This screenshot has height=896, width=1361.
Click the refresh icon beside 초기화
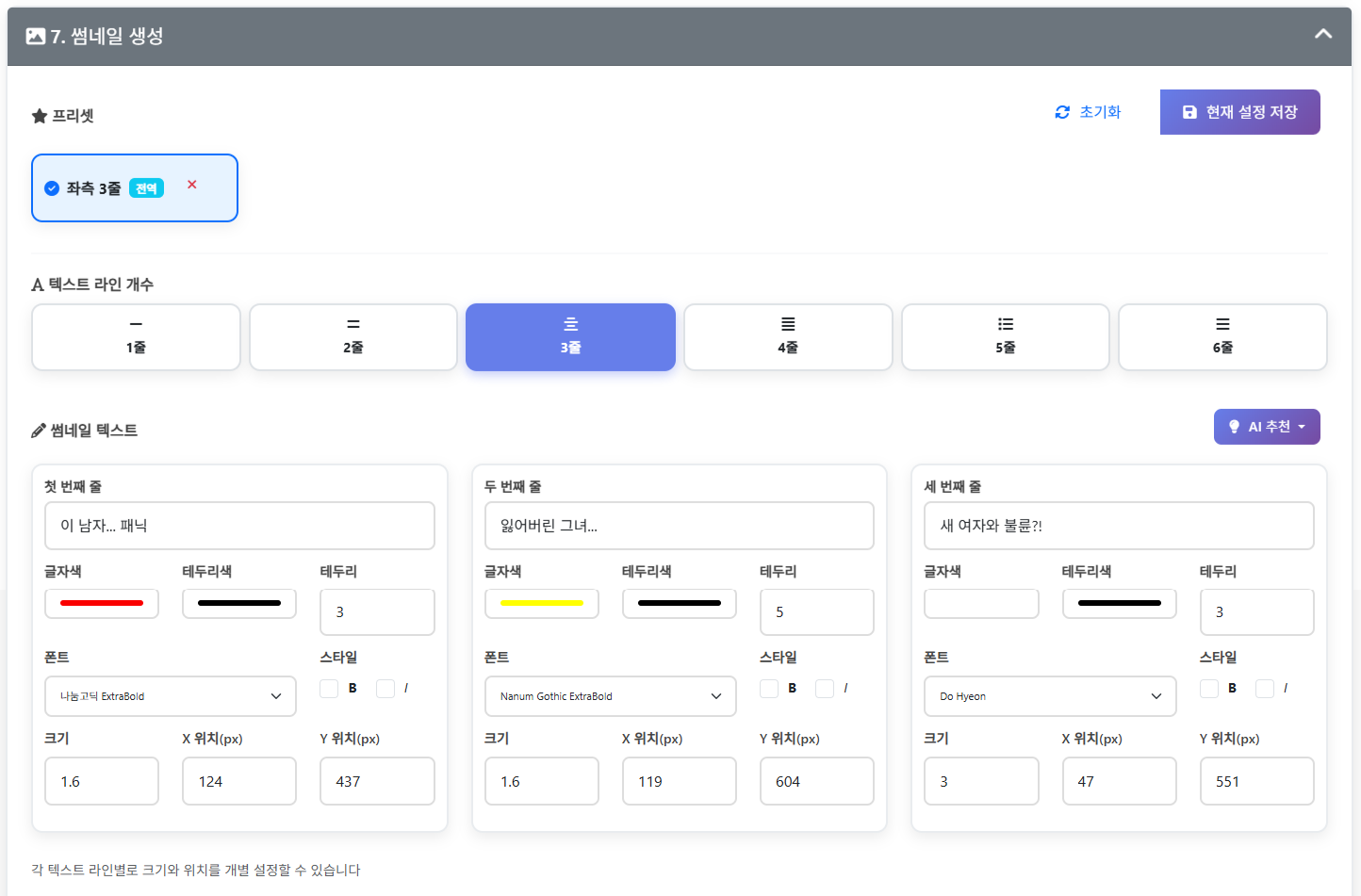pyautogui.click(x=1062, y=112)
